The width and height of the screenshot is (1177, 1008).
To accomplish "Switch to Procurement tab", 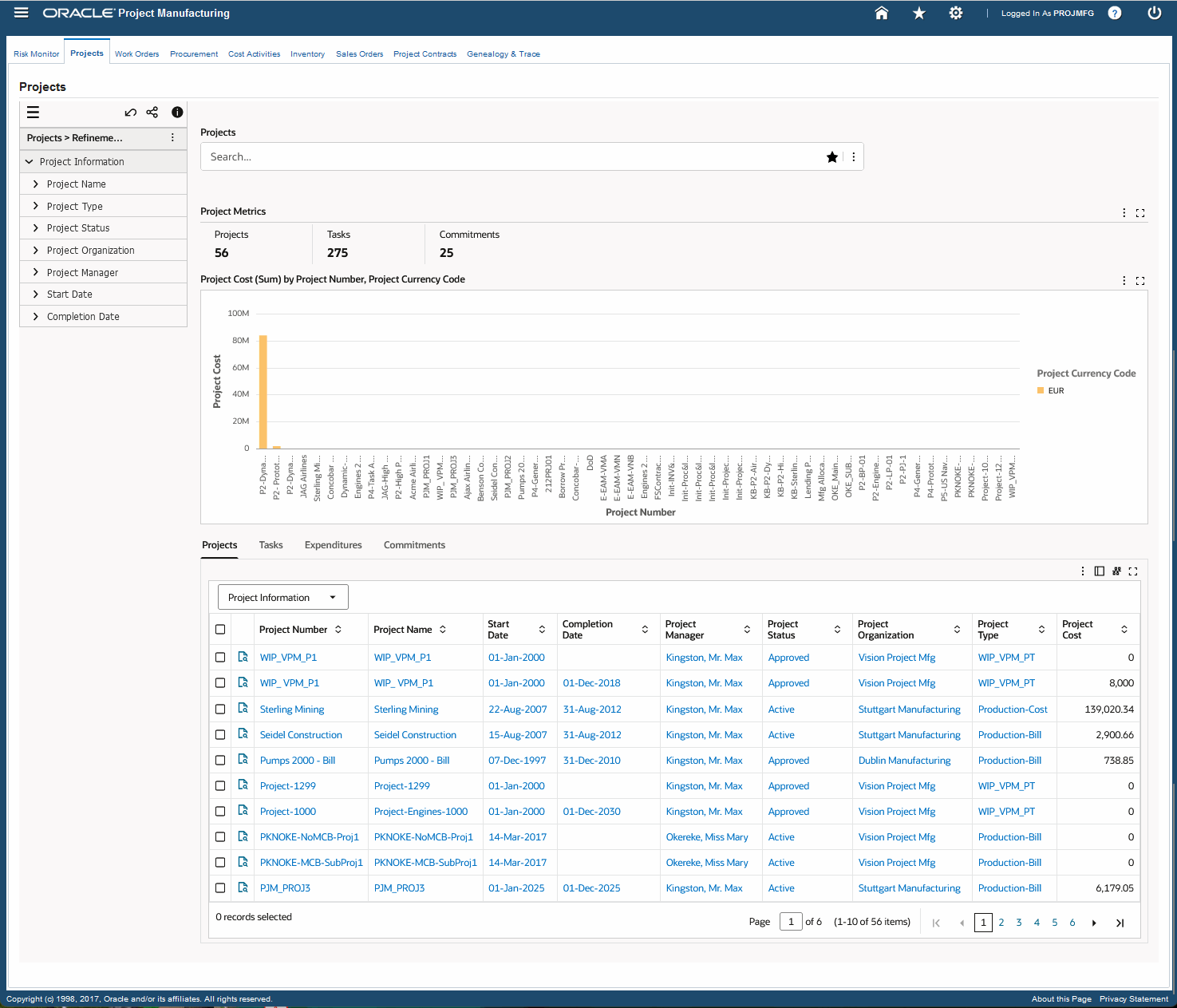I will click(194, 54).
